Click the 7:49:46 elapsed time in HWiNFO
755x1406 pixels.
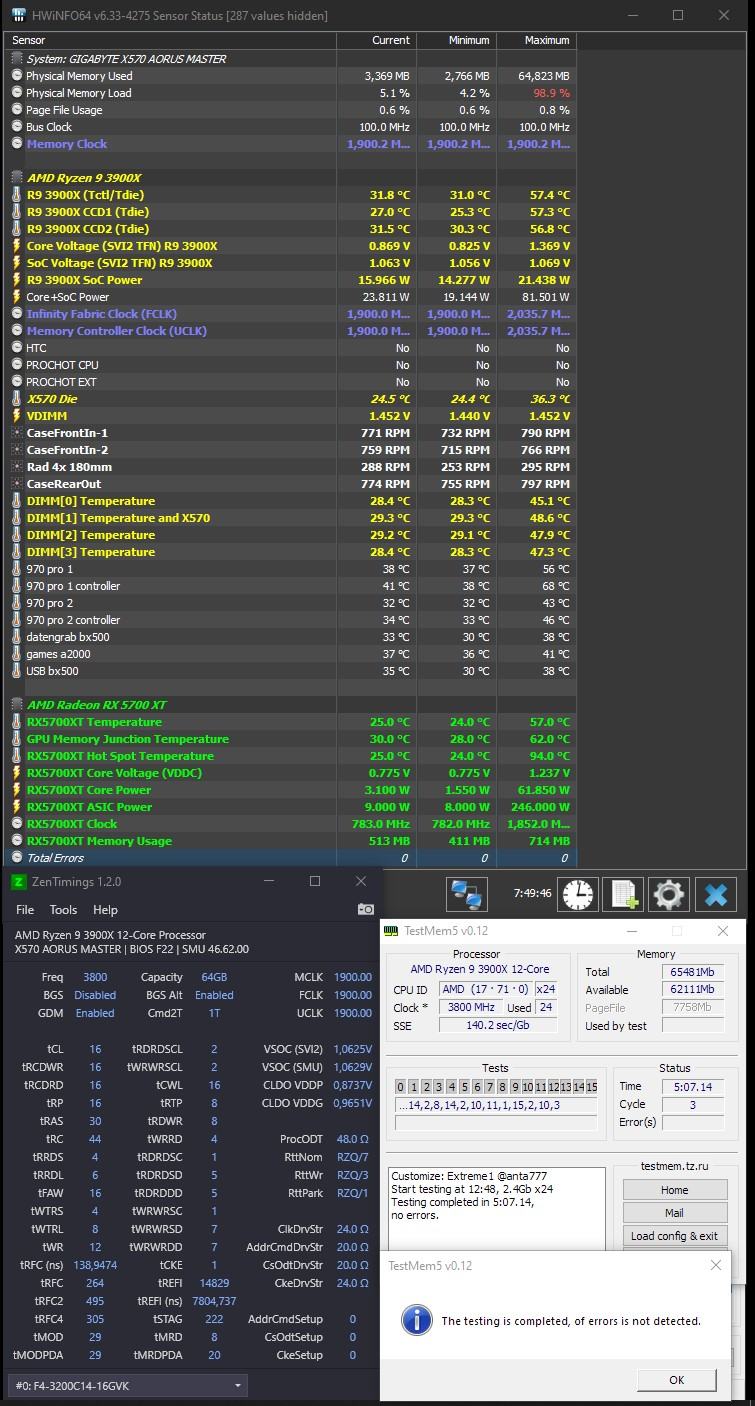[x=532, y=893]
